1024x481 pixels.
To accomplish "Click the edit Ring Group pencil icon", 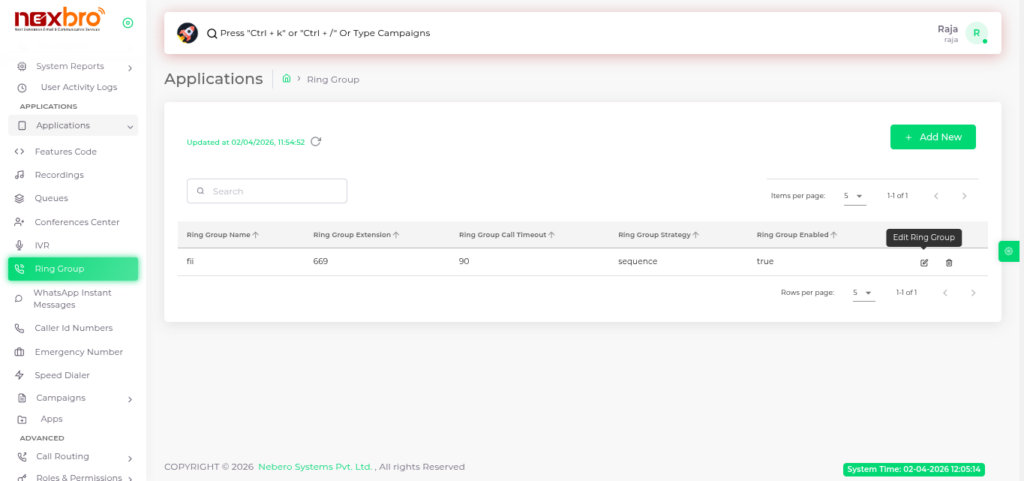I will click(924, 263).
